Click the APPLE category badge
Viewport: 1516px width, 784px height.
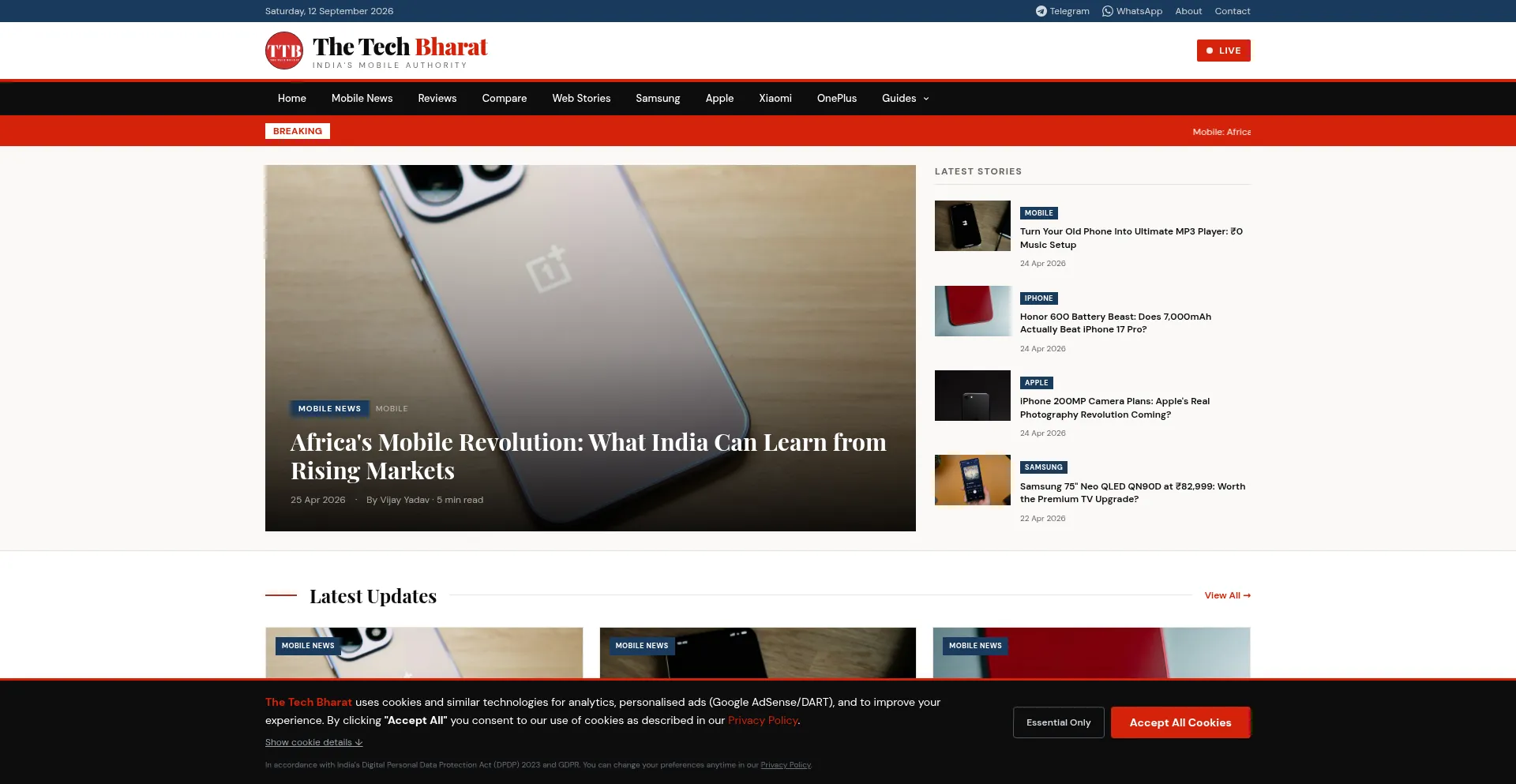[x=1037, y=383]
